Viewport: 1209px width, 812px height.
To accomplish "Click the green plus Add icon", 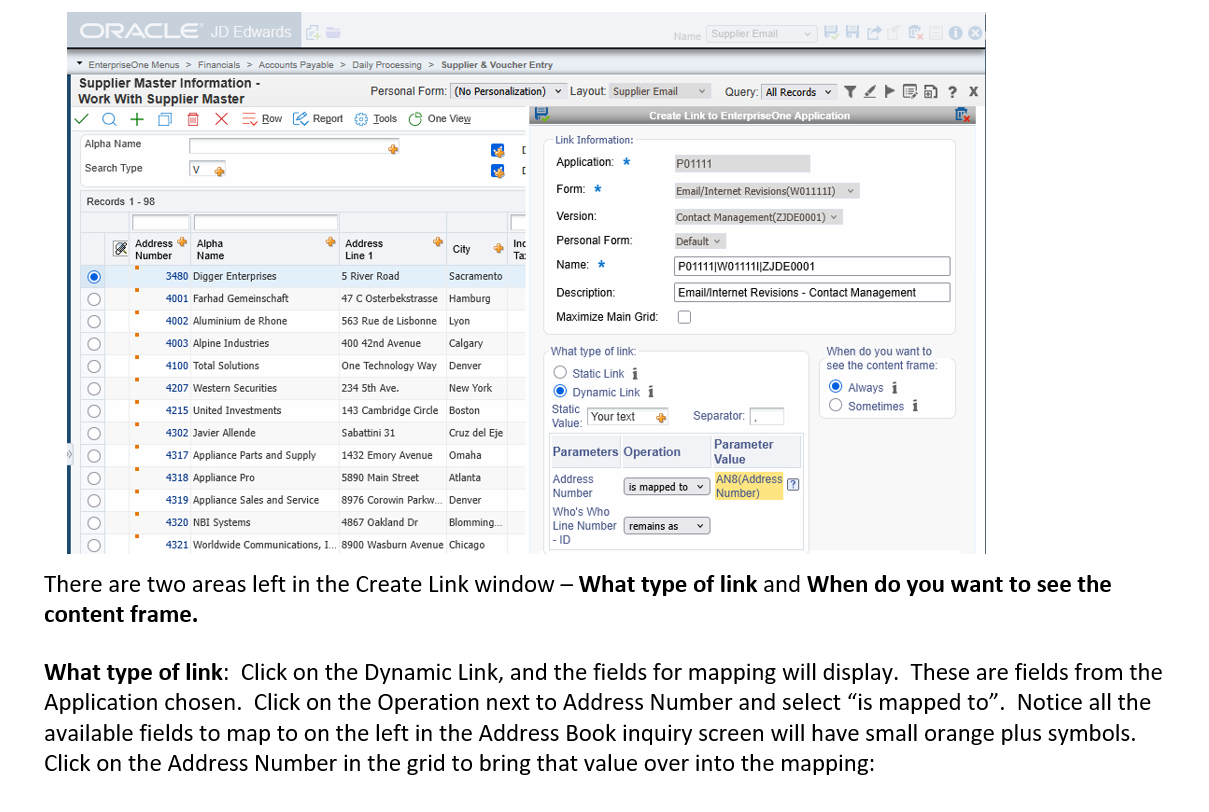I will (x=137, y=119).
